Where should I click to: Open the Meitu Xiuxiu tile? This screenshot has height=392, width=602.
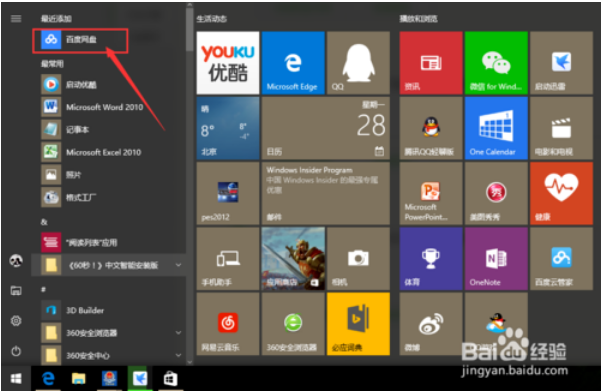click(x=496, y=193)
